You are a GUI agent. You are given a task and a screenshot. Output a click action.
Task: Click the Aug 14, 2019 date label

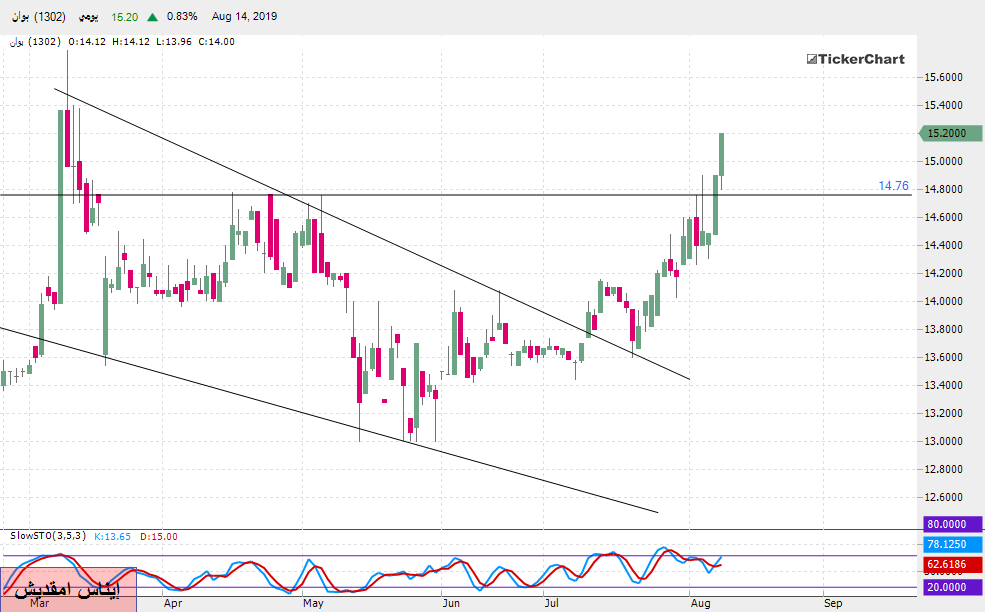tap(246, 17)
